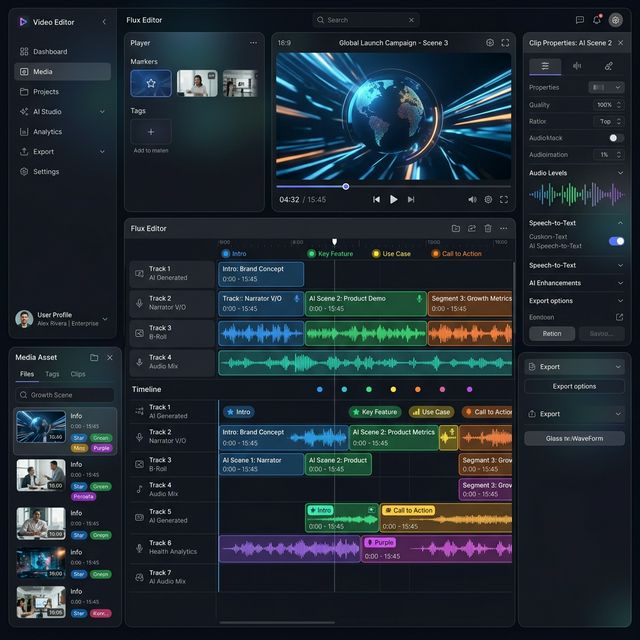This screenshot has height=640, width=640.
Task: Toggle the AudioMack switch
Action: (615, 138)
